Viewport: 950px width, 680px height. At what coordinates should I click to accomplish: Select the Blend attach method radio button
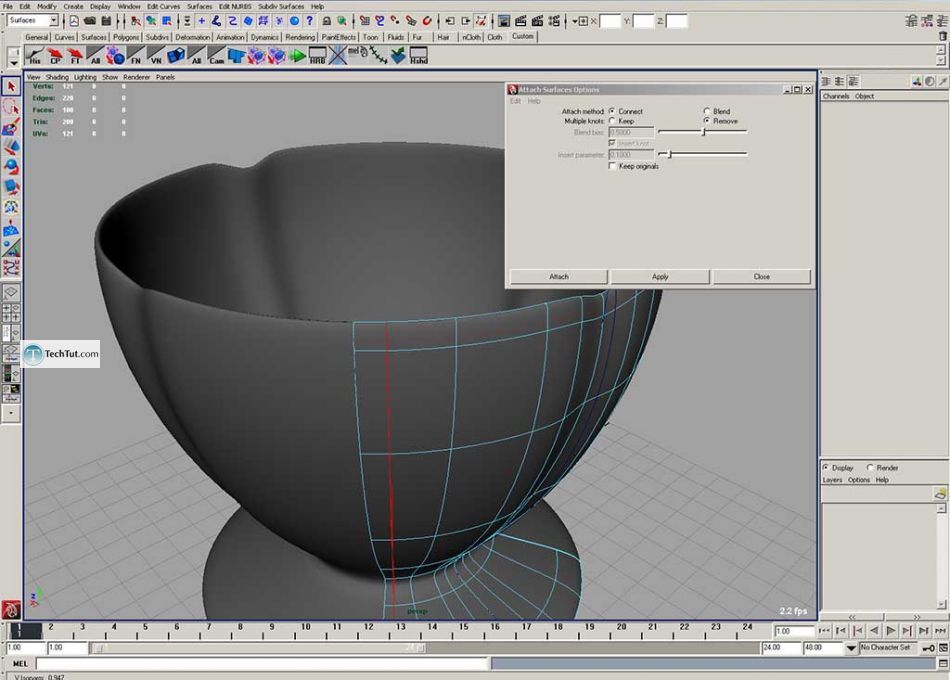[707, 111]
